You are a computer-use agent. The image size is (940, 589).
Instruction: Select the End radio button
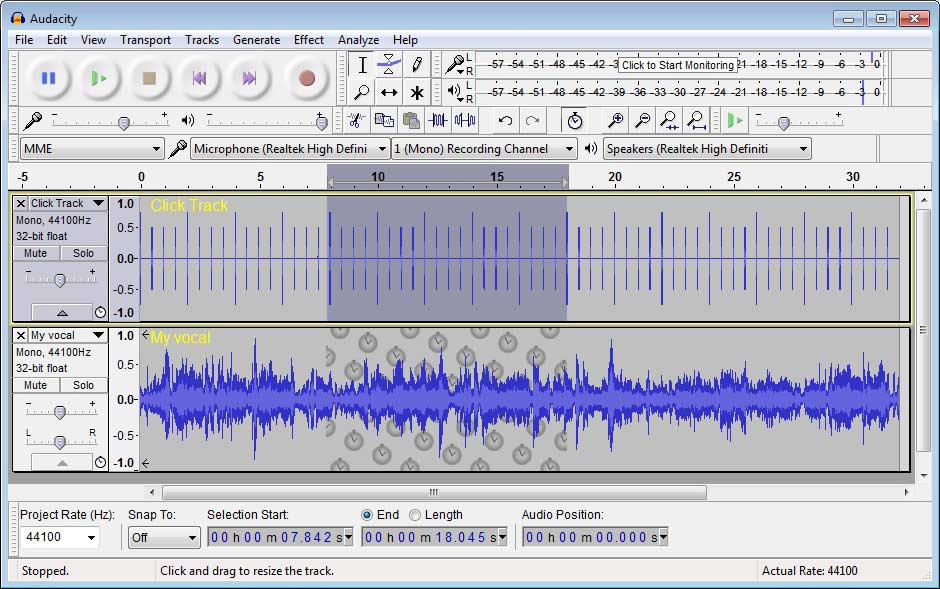(x=369, y=515)
